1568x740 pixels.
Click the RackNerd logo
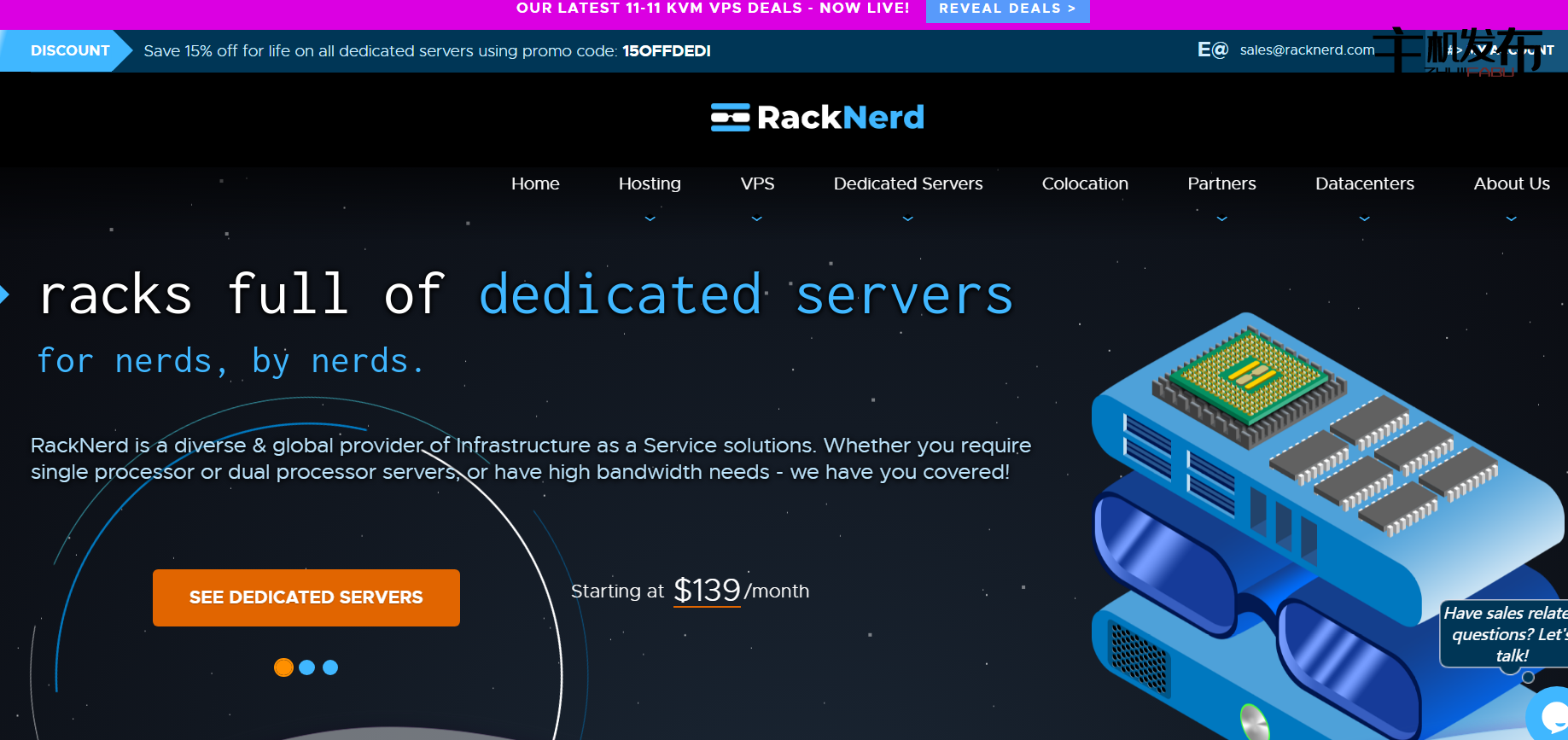pos(817,117)
